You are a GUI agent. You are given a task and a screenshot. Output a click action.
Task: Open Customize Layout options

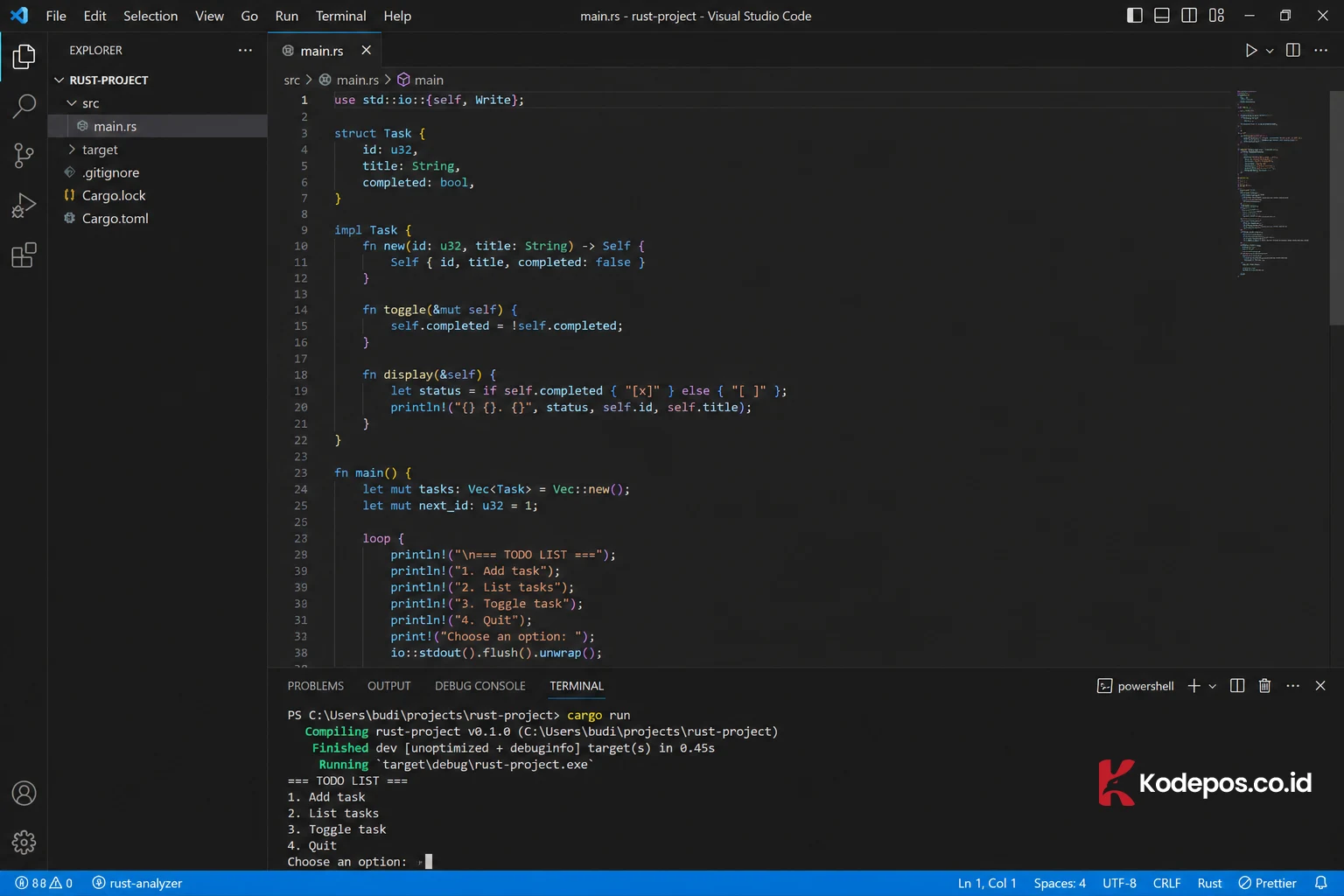point(1216,16)
